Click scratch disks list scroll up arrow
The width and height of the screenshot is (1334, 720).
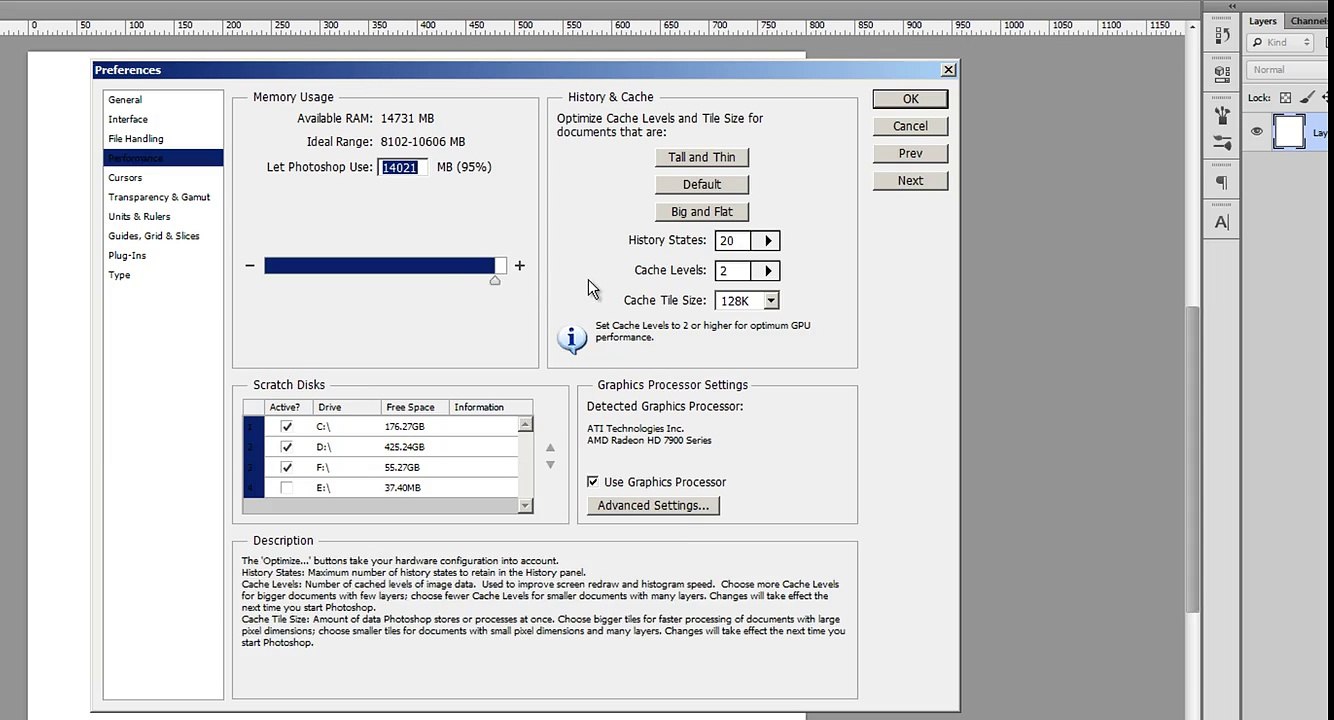[525, 425]
